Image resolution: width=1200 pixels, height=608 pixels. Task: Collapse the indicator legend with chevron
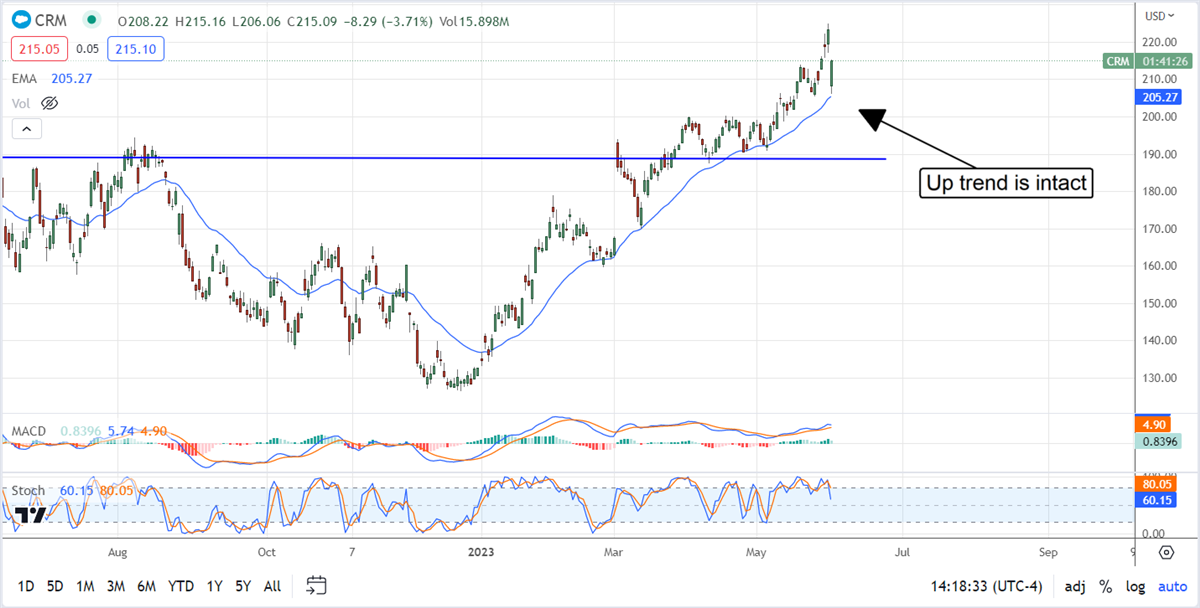[26, 128]
